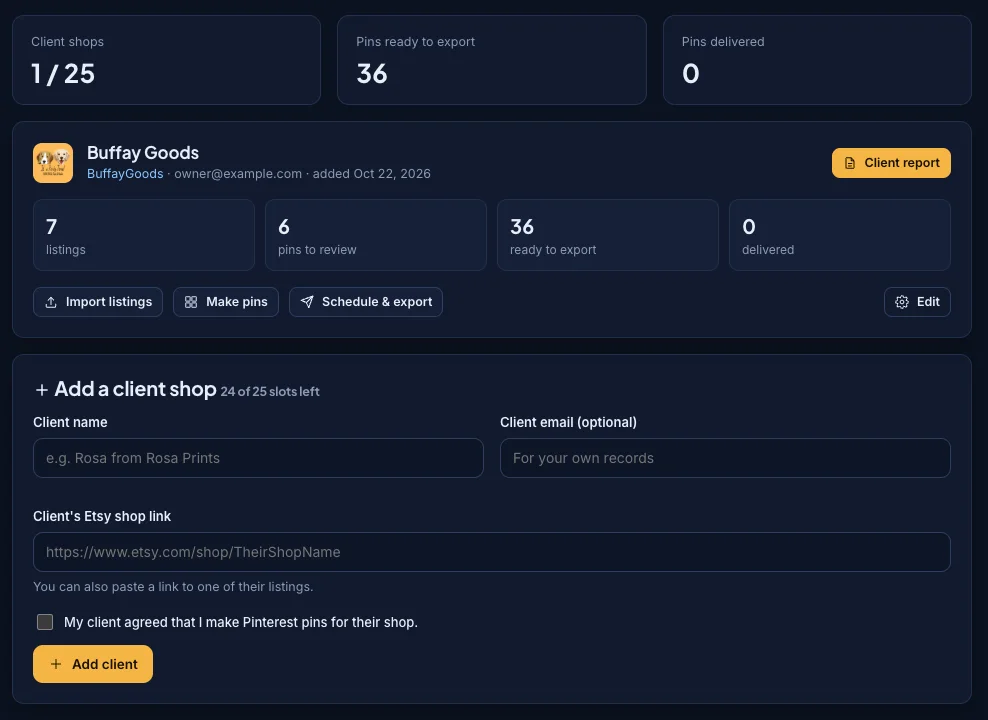Import listings for Buffay Goods

pyautogui.click(x=98, y=302)
